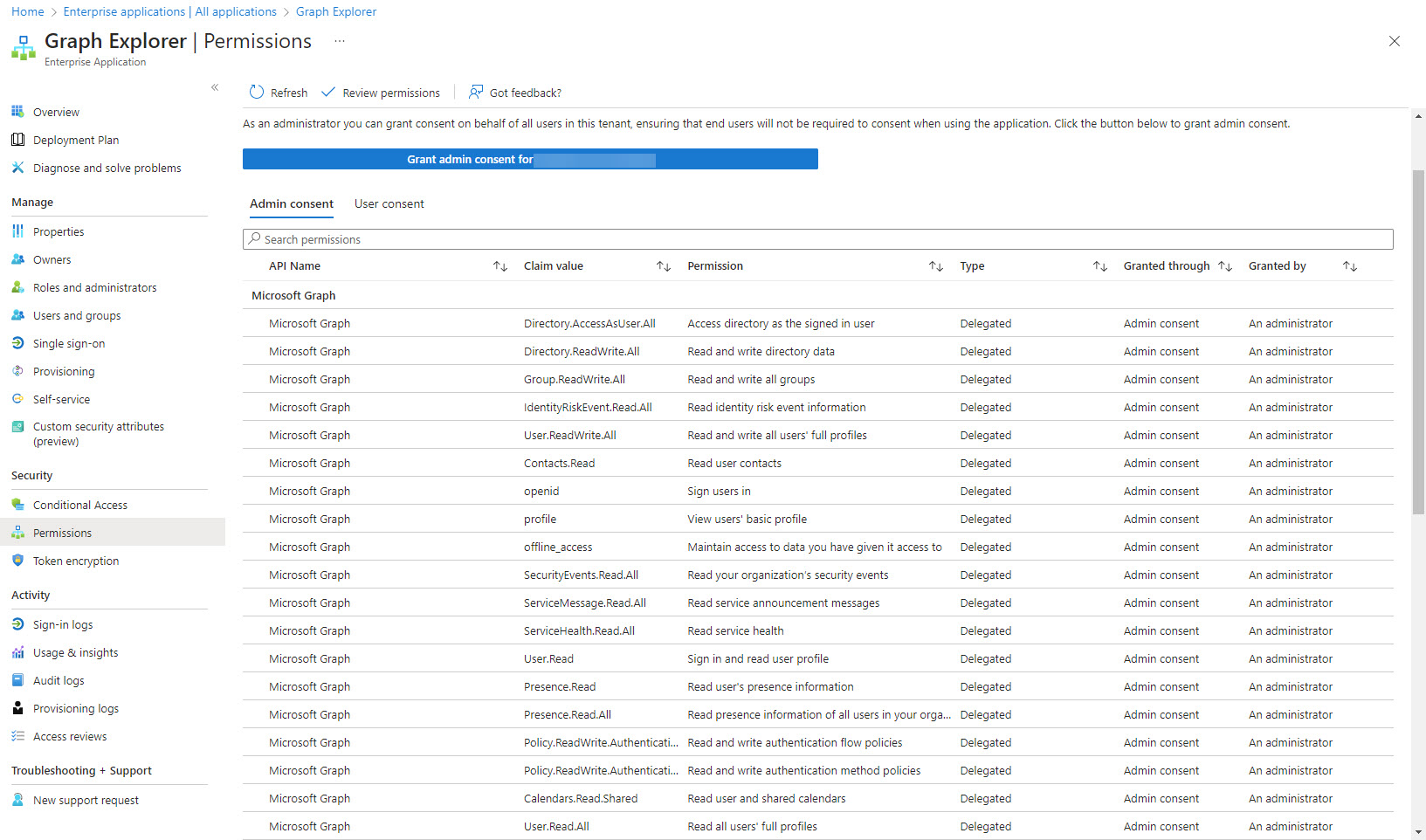This screenshot has height=840, width=1426.
Task: Select the ServiceHealth.Read.All claim value
Action: click(x=579, y=630)
